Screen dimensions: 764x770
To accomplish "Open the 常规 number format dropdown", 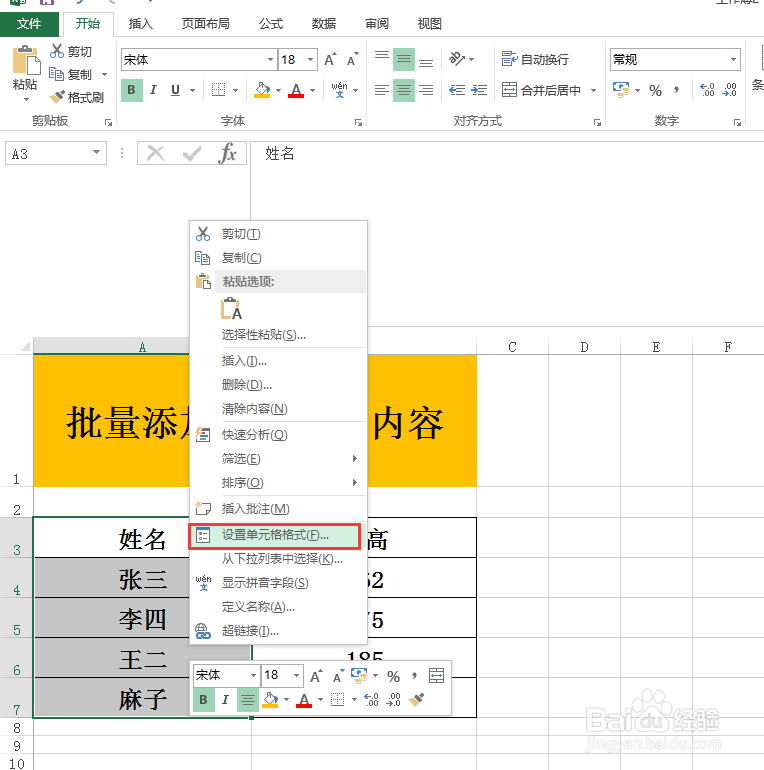I will click(x=733, y=60).
